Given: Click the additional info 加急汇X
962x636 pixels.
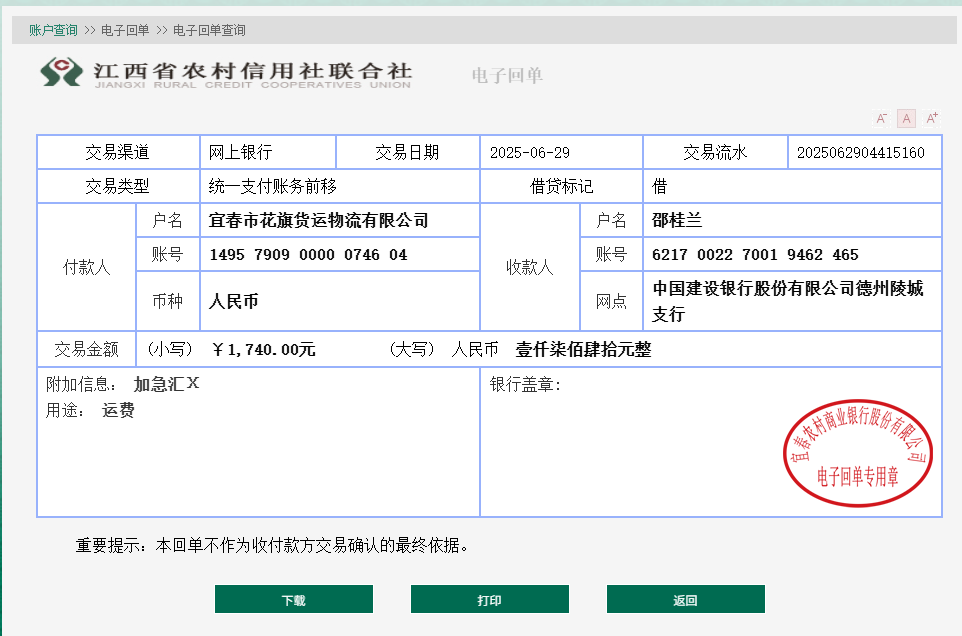Looking at the screenshot, I should [x=166, y=384].
